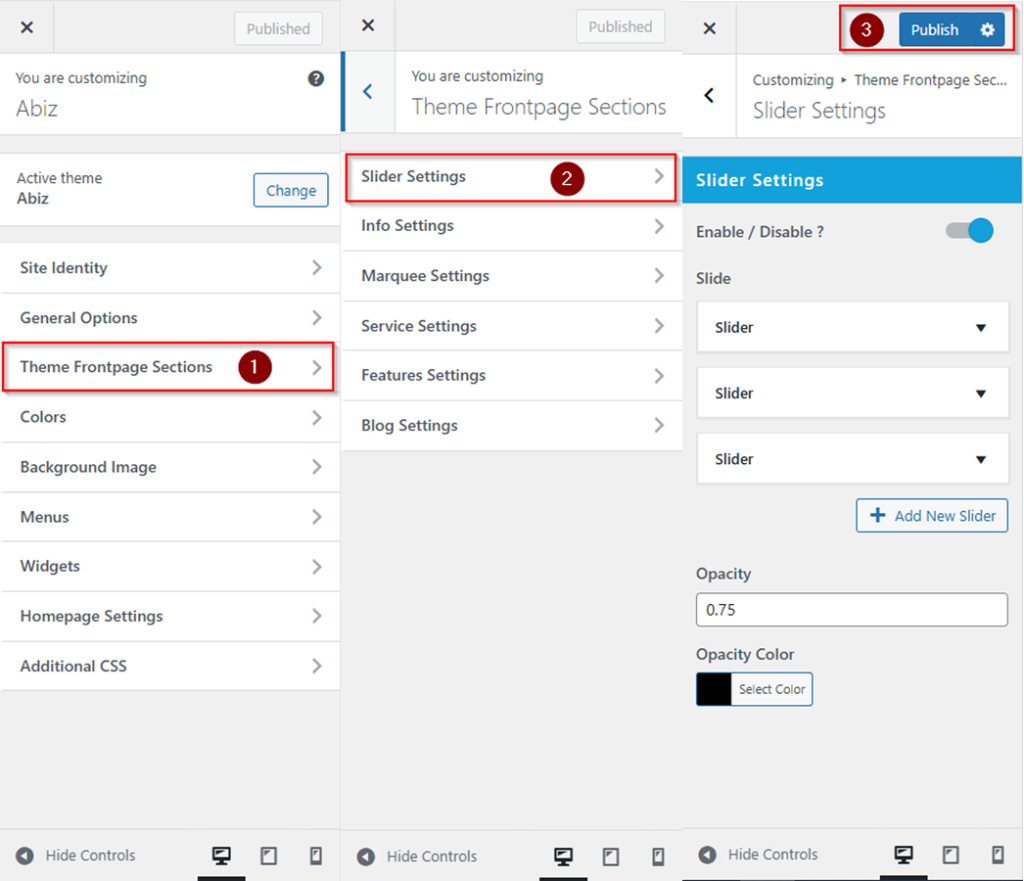Toggle the slider Enable / Disable switch
Screen dimensions: 1024x881
pyautogui.click(x=968, y=230)
